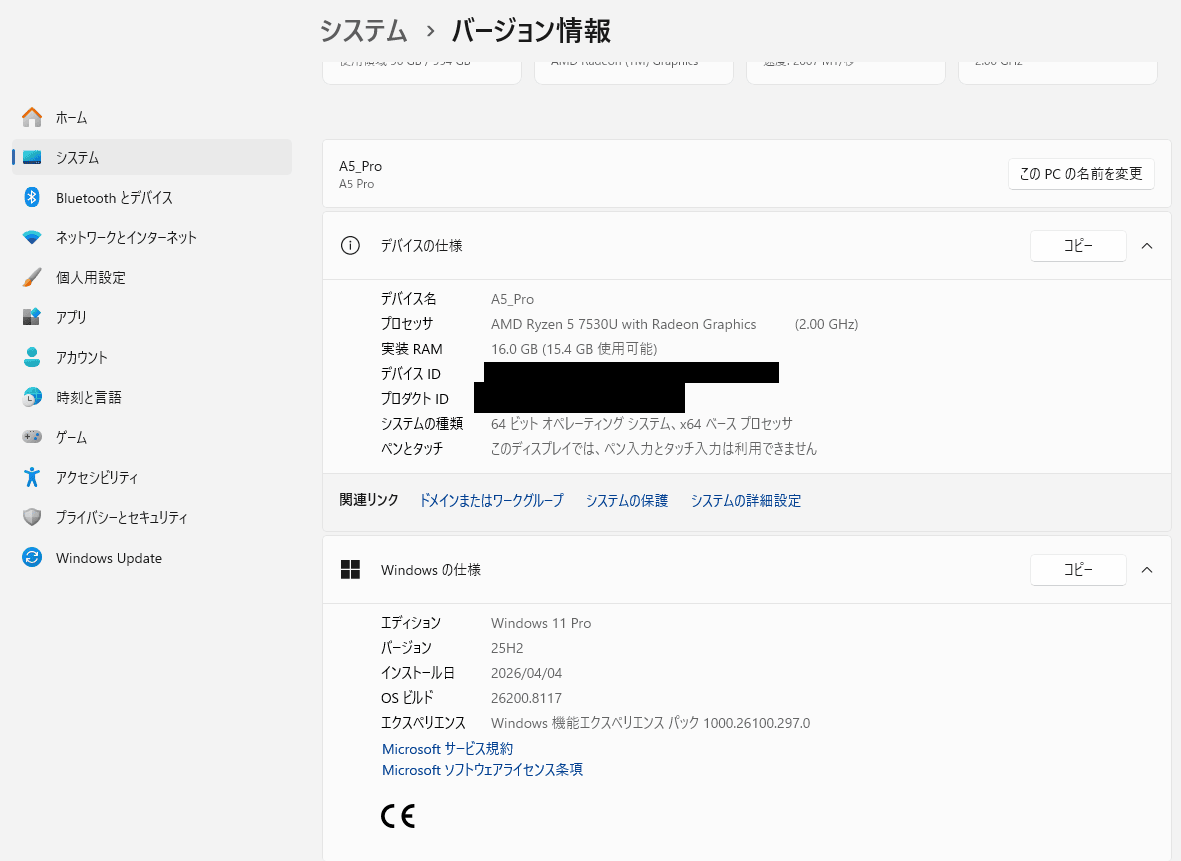Open the システムの保護 link
This screenshot has height=861, width=1181.
626,500
